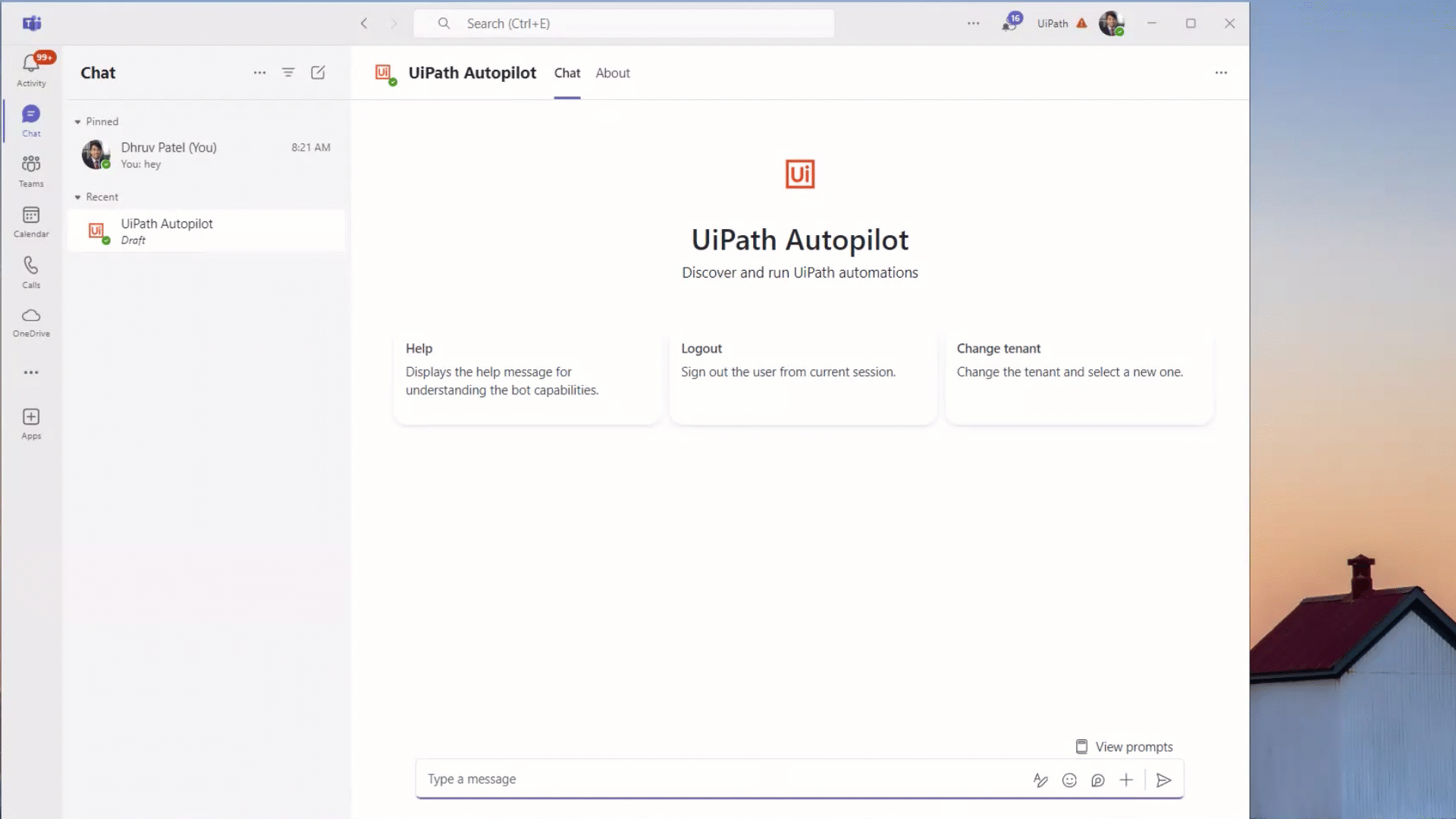Image resolution: width=1456 pixels, height=819 pixels.
Task: Switch to the Chat tab
Action: click(x=566, y=73)
